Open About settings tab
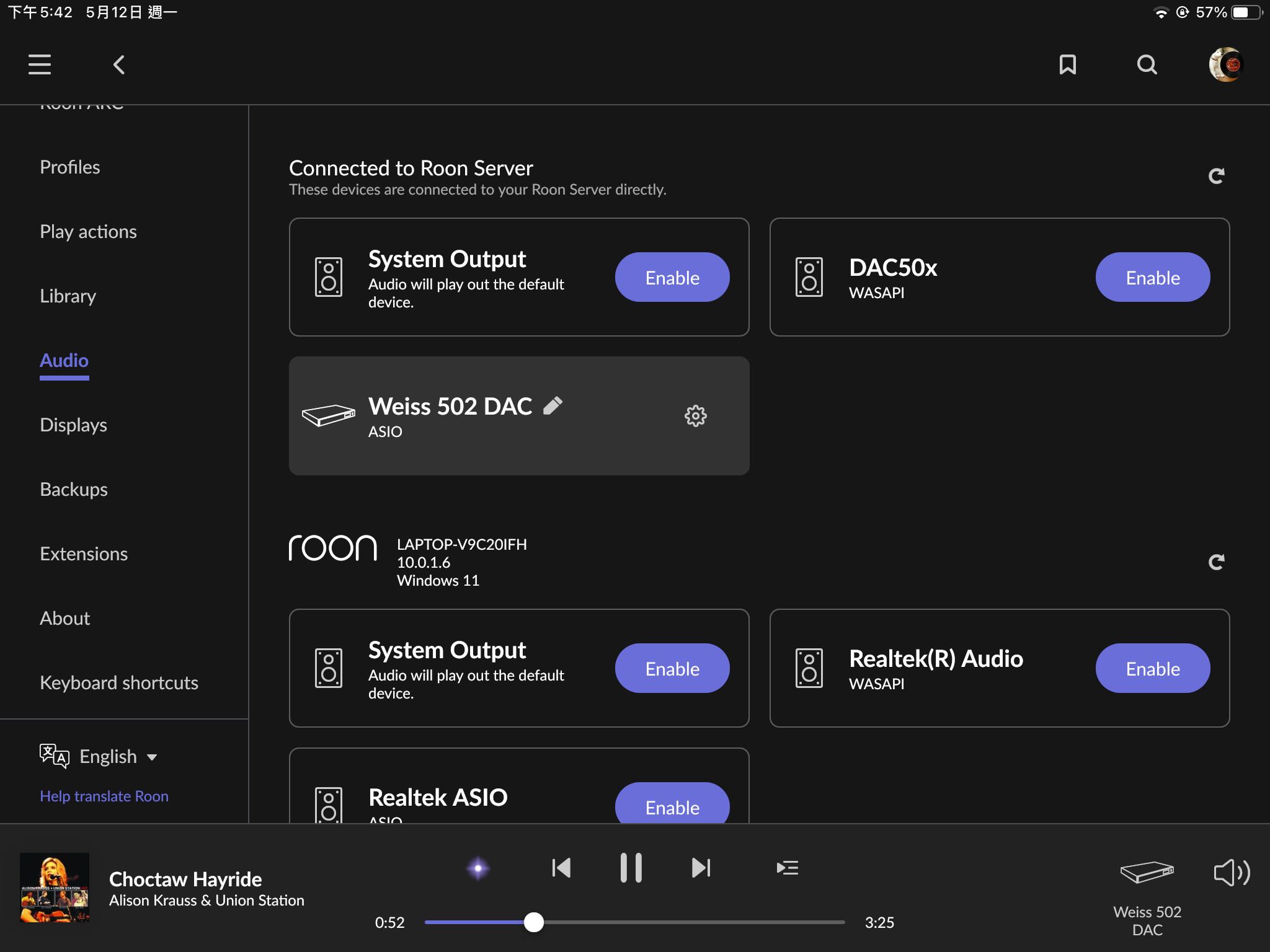Image resolution: width=1270 pixels, height=952 pixels. (x=65, y=619)
